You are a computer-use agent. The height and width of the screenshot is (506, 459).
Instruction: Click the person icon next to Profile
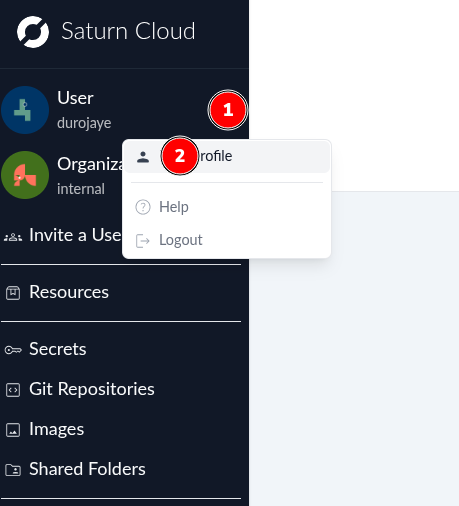[x=143, y=157]
